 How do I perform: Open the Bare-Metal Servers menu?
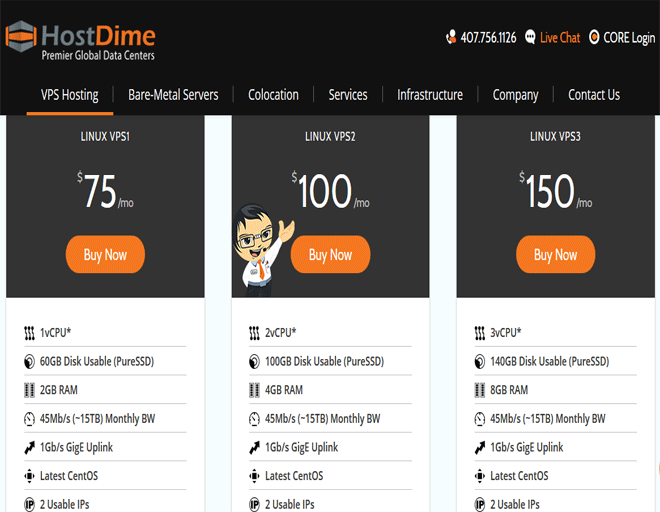pyautogui.click(x=173, y=95)
